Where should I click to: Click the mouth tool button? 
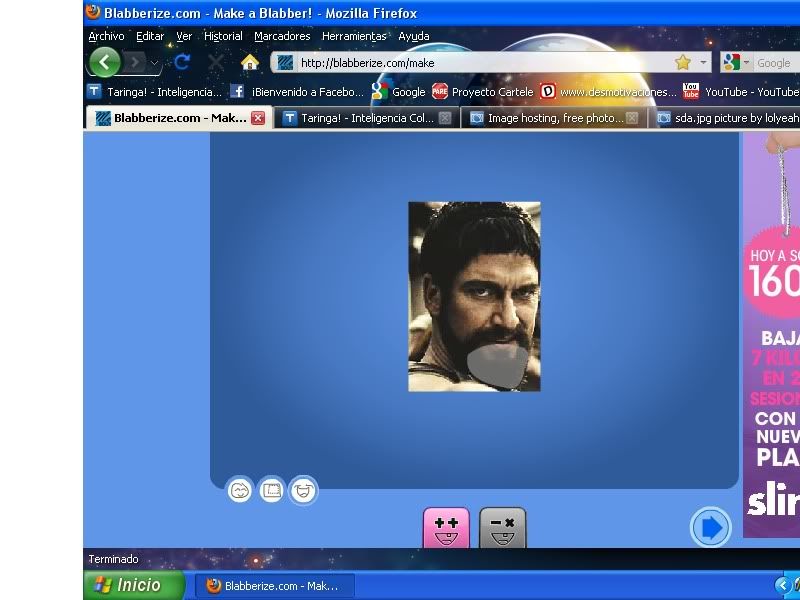click(x=303, y=491)
